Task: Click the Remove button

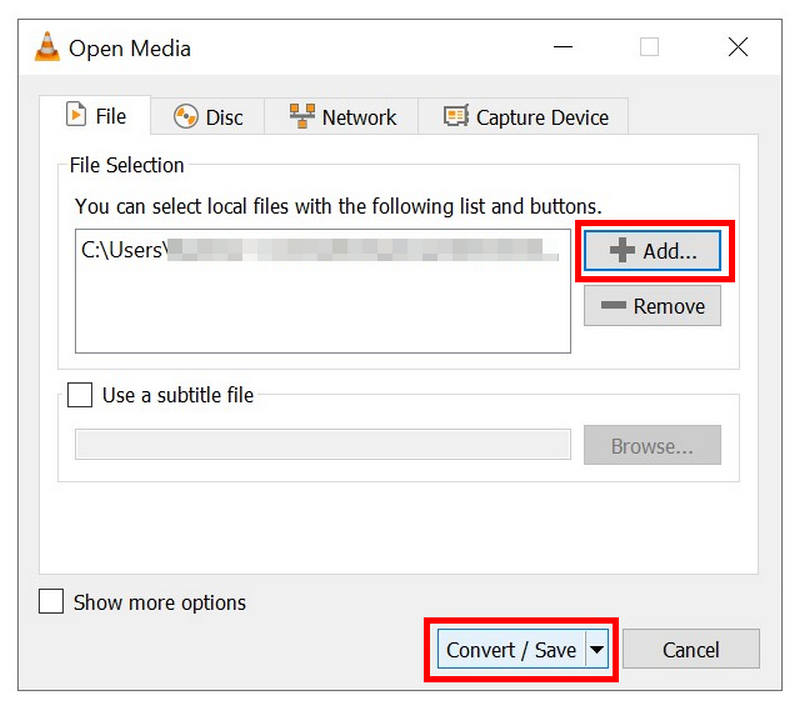Action: [x=651, y=305]
